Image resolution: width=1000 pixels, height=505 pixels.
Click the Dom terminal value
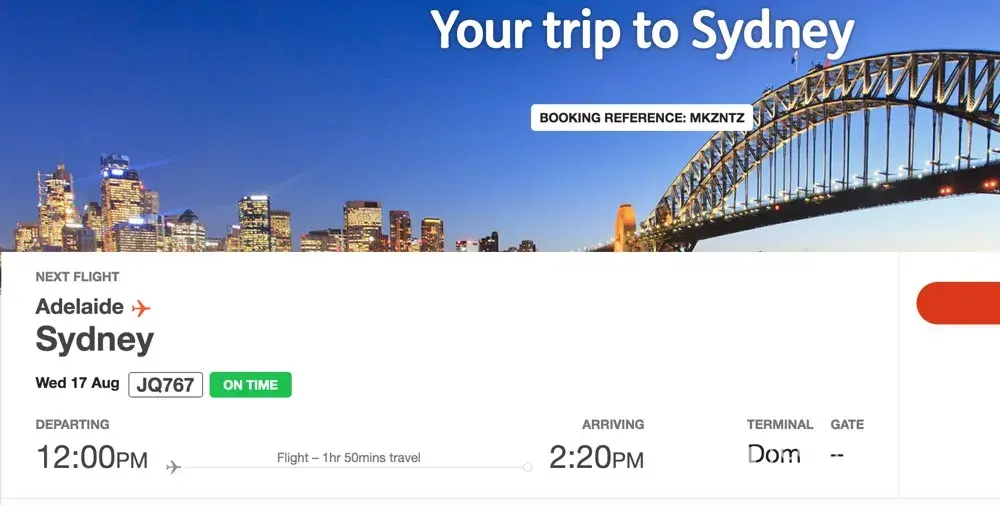(774, 455)
